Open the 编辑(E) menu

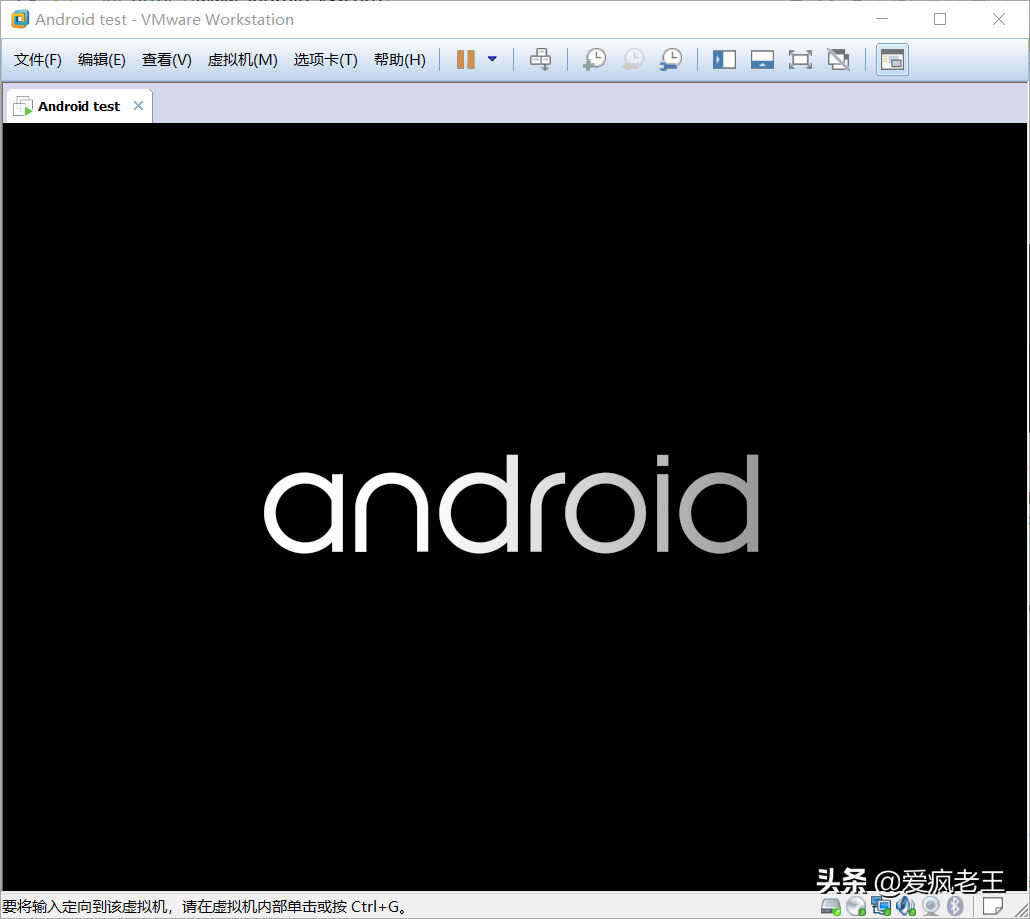[102, 60]
